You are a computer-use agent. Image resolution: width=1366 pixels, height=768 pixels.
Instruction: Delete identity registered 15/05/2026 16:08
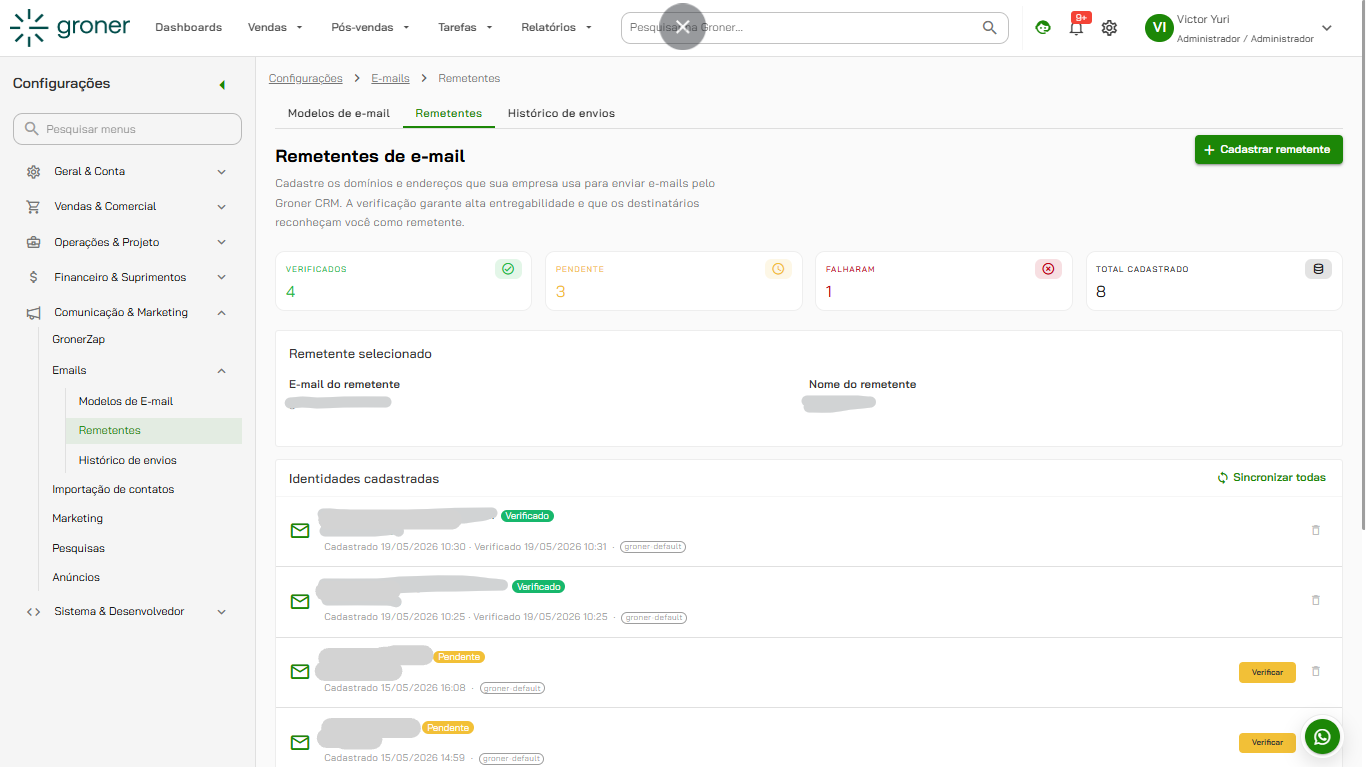pyautogui.click(x=1316, y=672)
